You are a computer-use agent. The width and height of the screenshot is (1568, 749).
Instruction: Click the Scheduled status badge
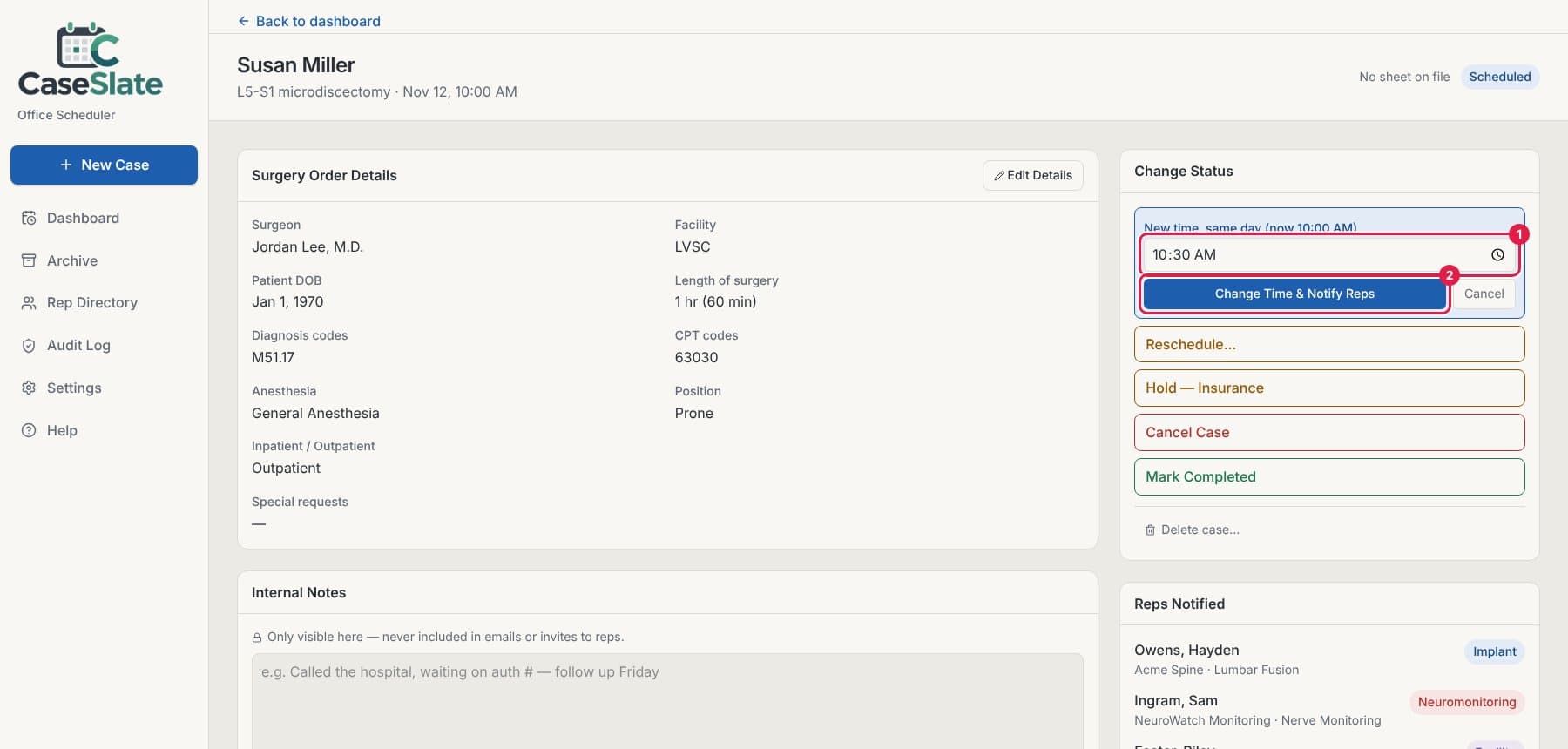(x=1500, y=77)
